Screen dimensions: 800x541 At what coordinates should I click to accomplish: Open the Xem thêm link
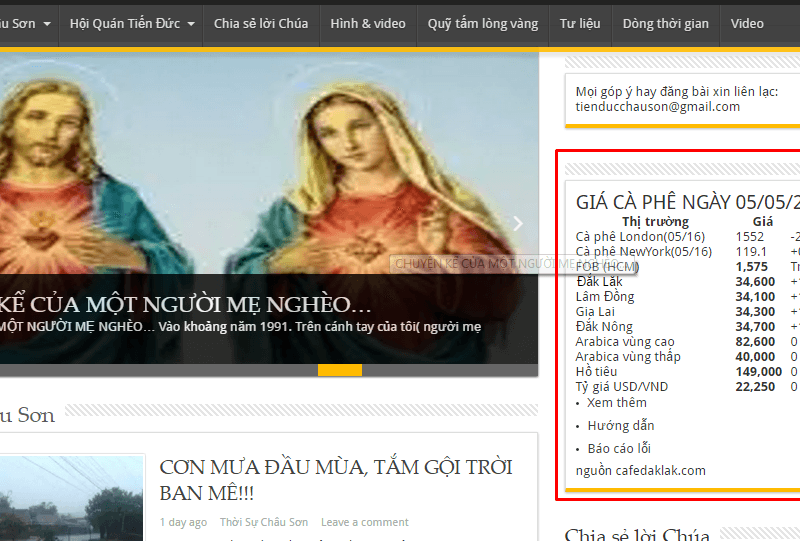(617, 403)
